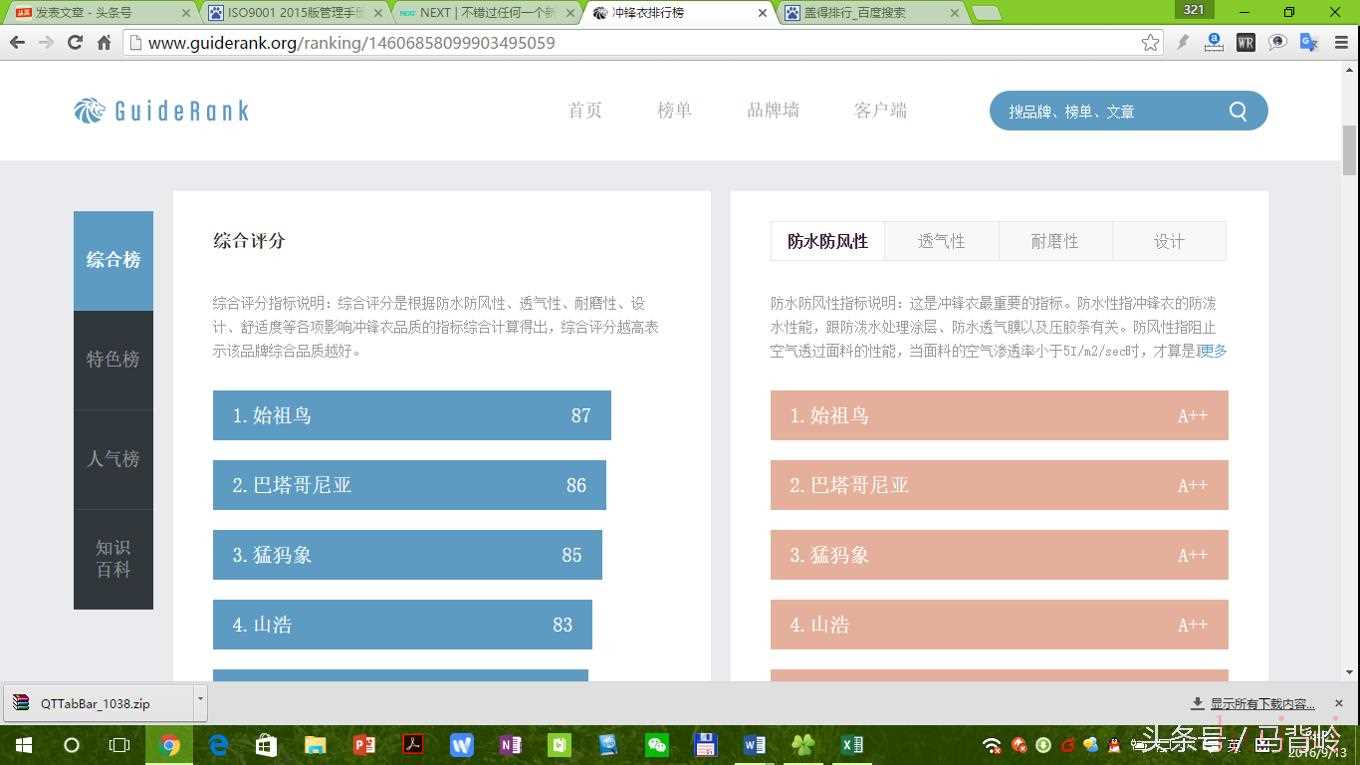Select the 耐磨性 tab

(1055, 241)
